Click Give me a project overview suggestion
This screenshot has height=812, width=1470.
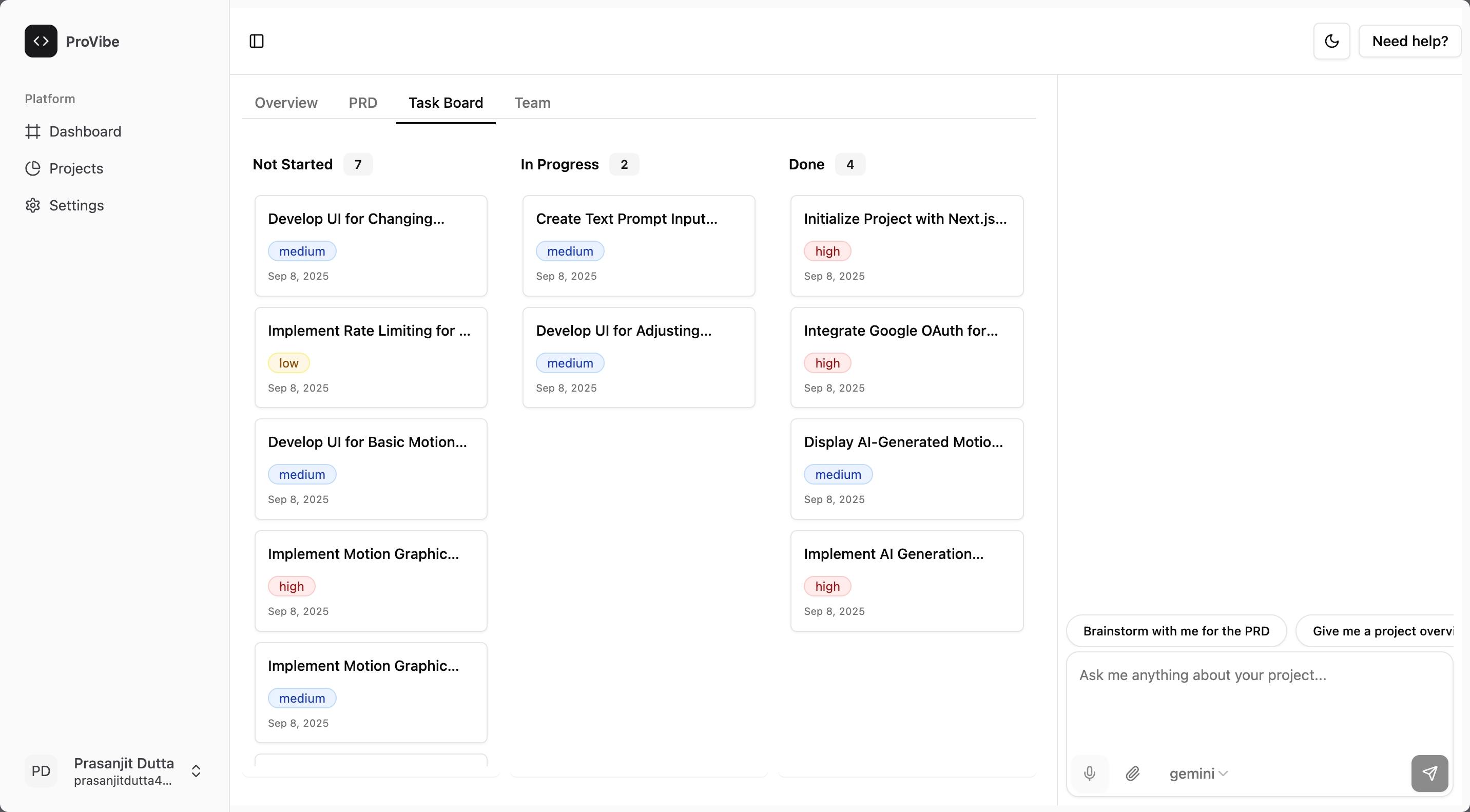(1375, 631)
